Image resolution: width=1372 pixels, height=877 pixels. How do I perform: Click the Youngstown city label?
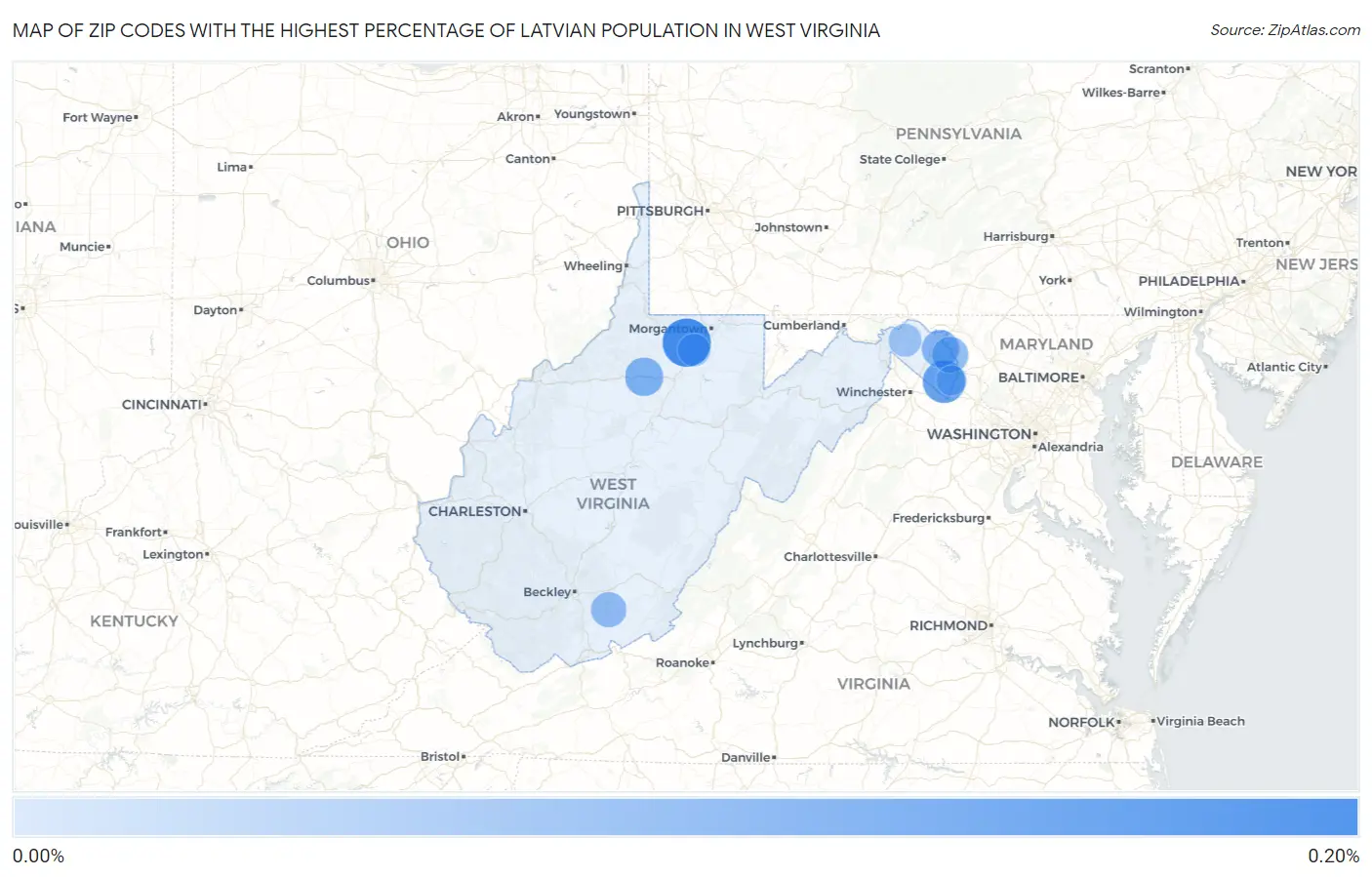point(592,114)
